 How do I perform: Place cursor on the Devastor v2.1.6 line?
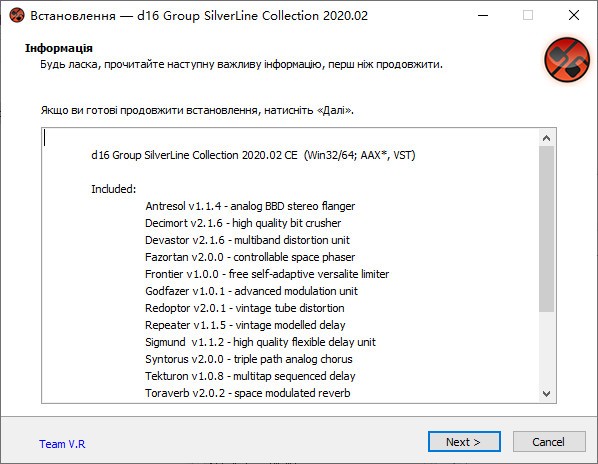click(x=247, y=240)
